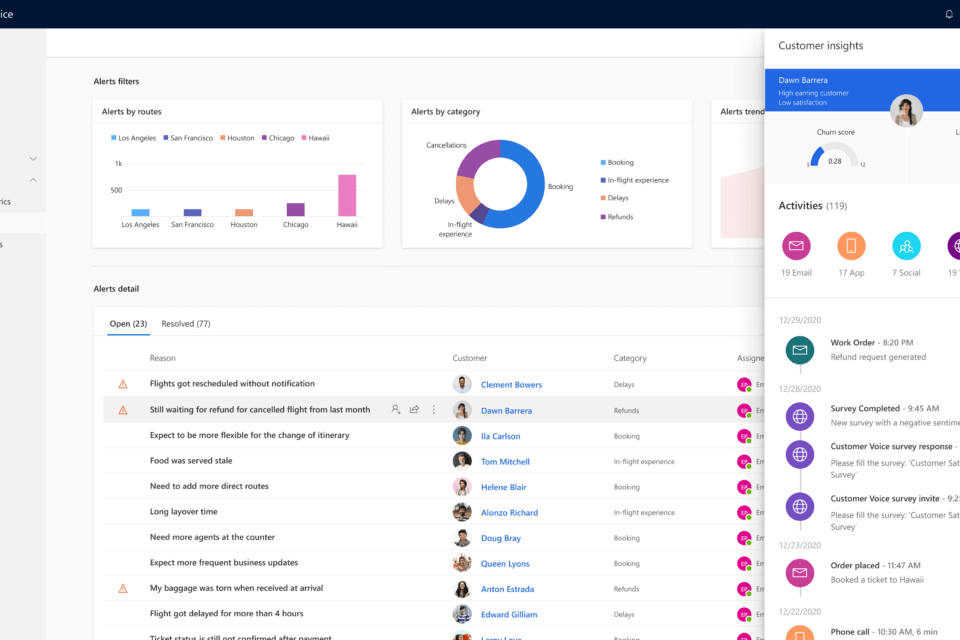Click the Work Order timeline icon
Image resolution: width=960 pixels, height=640 pixels.
coord(799,349)
